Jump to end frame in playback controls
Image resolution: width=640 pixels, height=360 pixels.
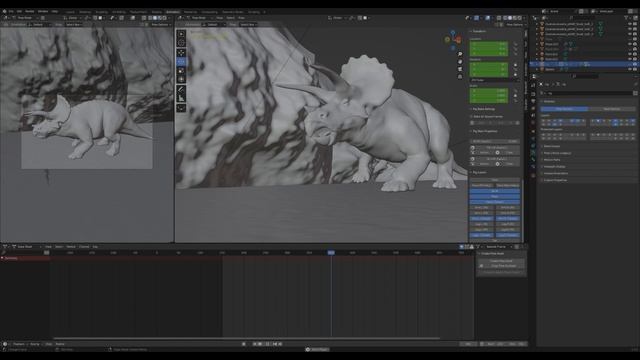pos(281,344)
